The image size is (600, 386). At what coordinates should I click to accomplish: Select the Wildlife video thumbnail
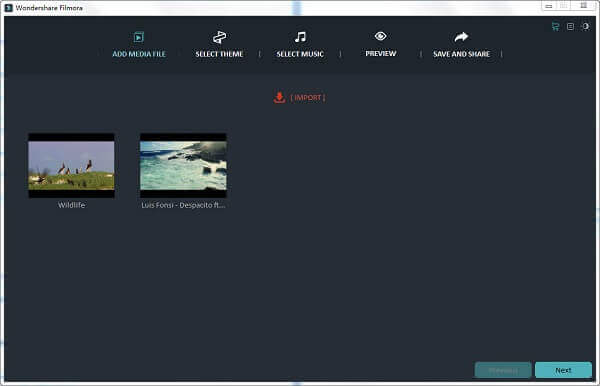coord(71,165)
